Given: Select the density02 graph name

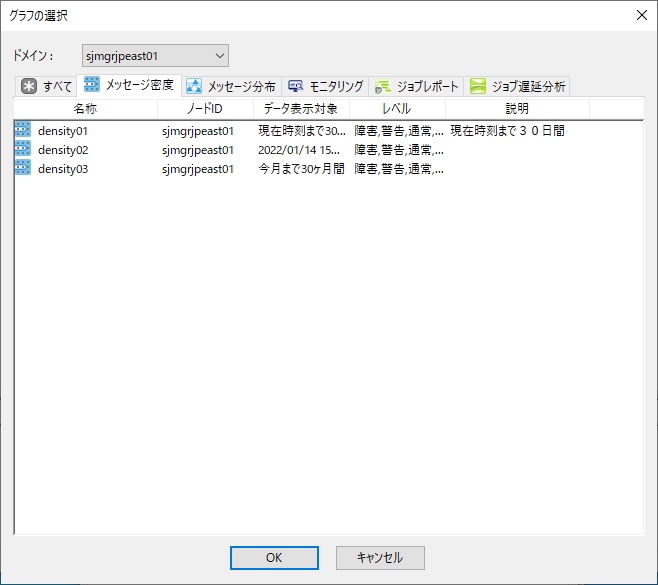Looking at the screenshot, I should point(63,150).
